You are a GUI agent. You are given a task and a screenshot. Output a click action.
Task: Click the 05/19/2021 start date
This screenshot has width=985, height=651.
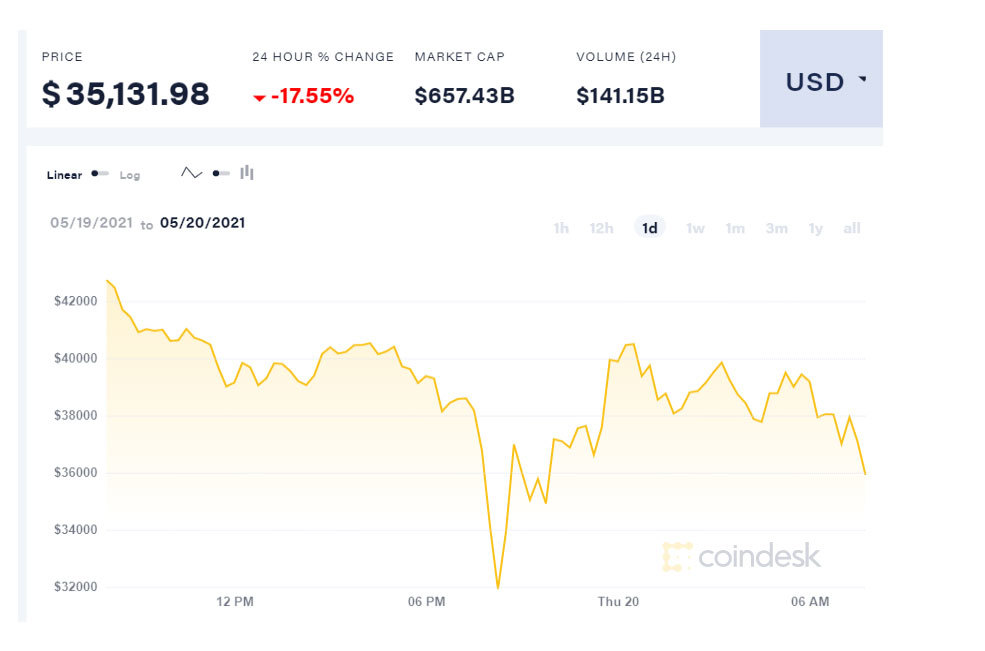(x=91, y=223)
